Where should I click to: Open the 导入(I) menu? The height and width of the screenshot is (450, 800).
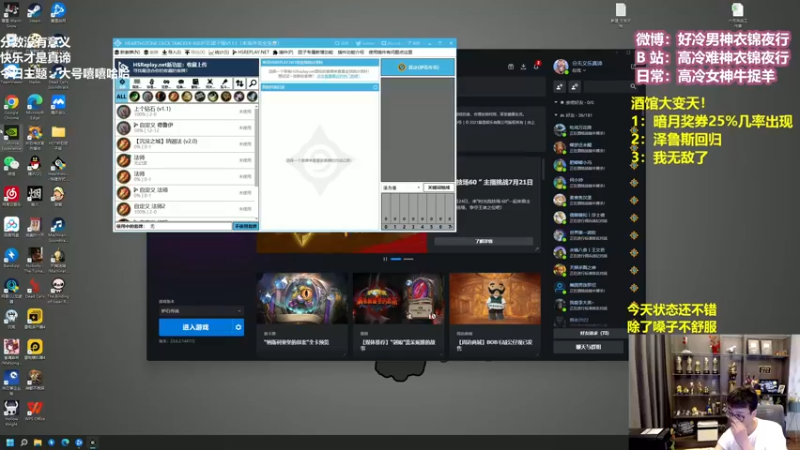pyautogui.click(x=172, y=52)
